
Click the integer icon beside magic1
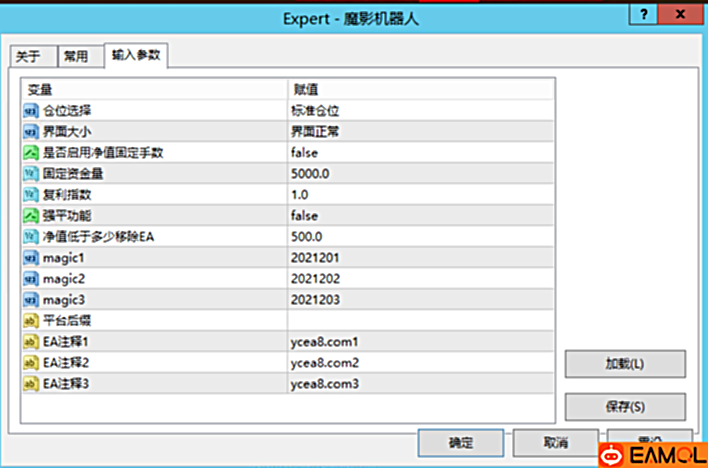[30, 258]
